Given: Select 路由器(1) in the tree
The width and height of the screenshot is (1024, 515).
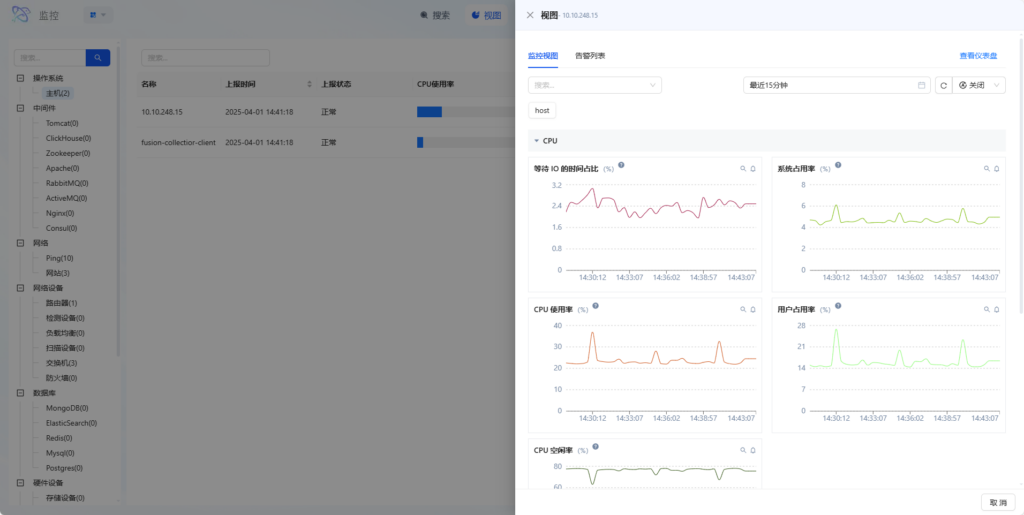Looking at the screenshot, I should (61, 303).
